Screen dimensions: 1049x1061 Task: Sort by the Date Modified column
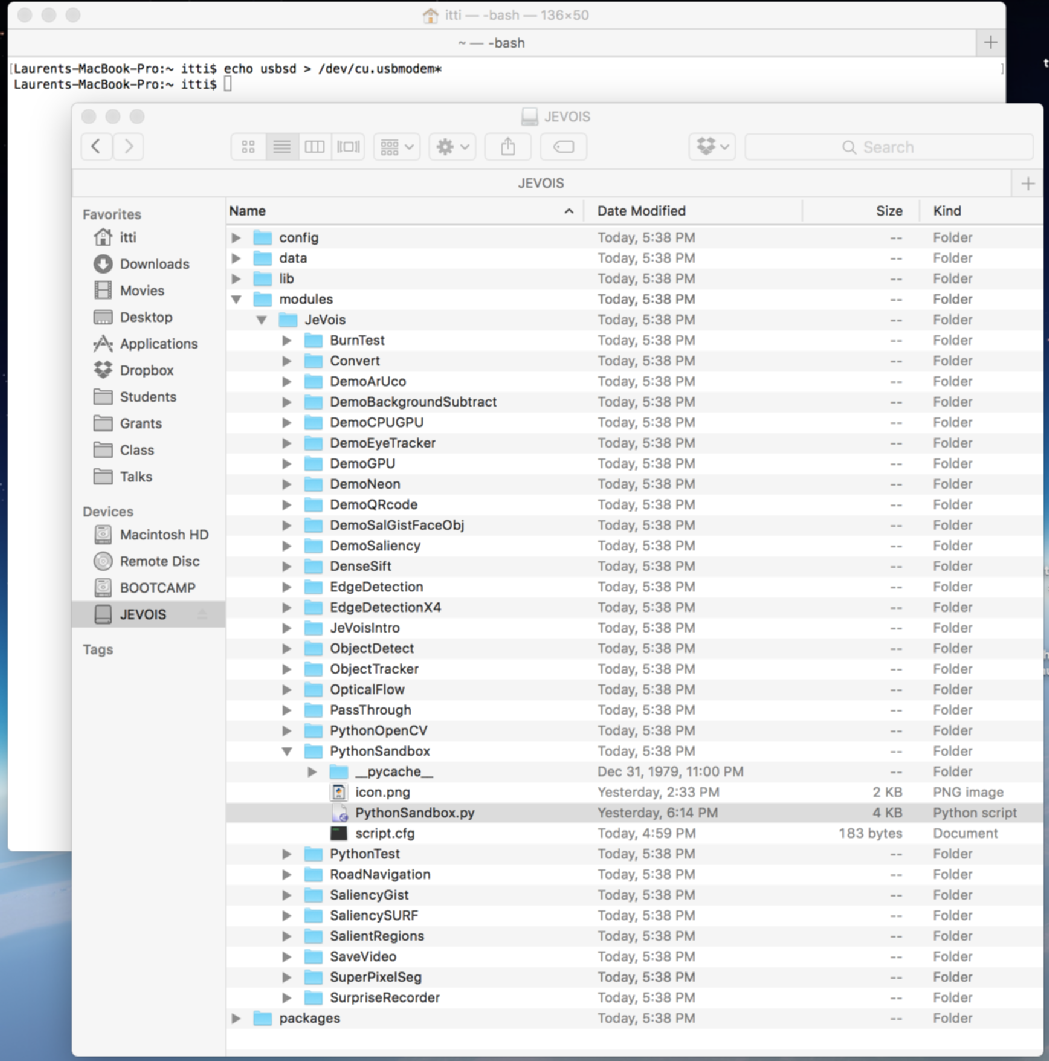click(693, 211)
